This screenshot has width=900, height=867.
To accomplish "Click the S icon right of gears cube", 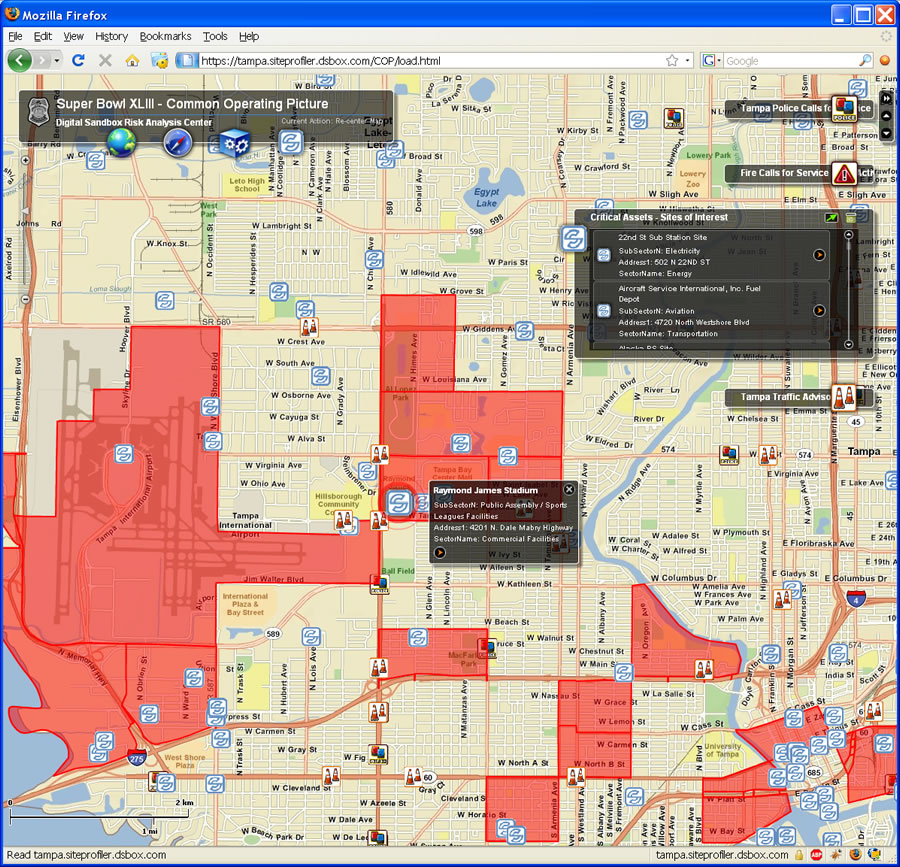I will tap(291, 142).
